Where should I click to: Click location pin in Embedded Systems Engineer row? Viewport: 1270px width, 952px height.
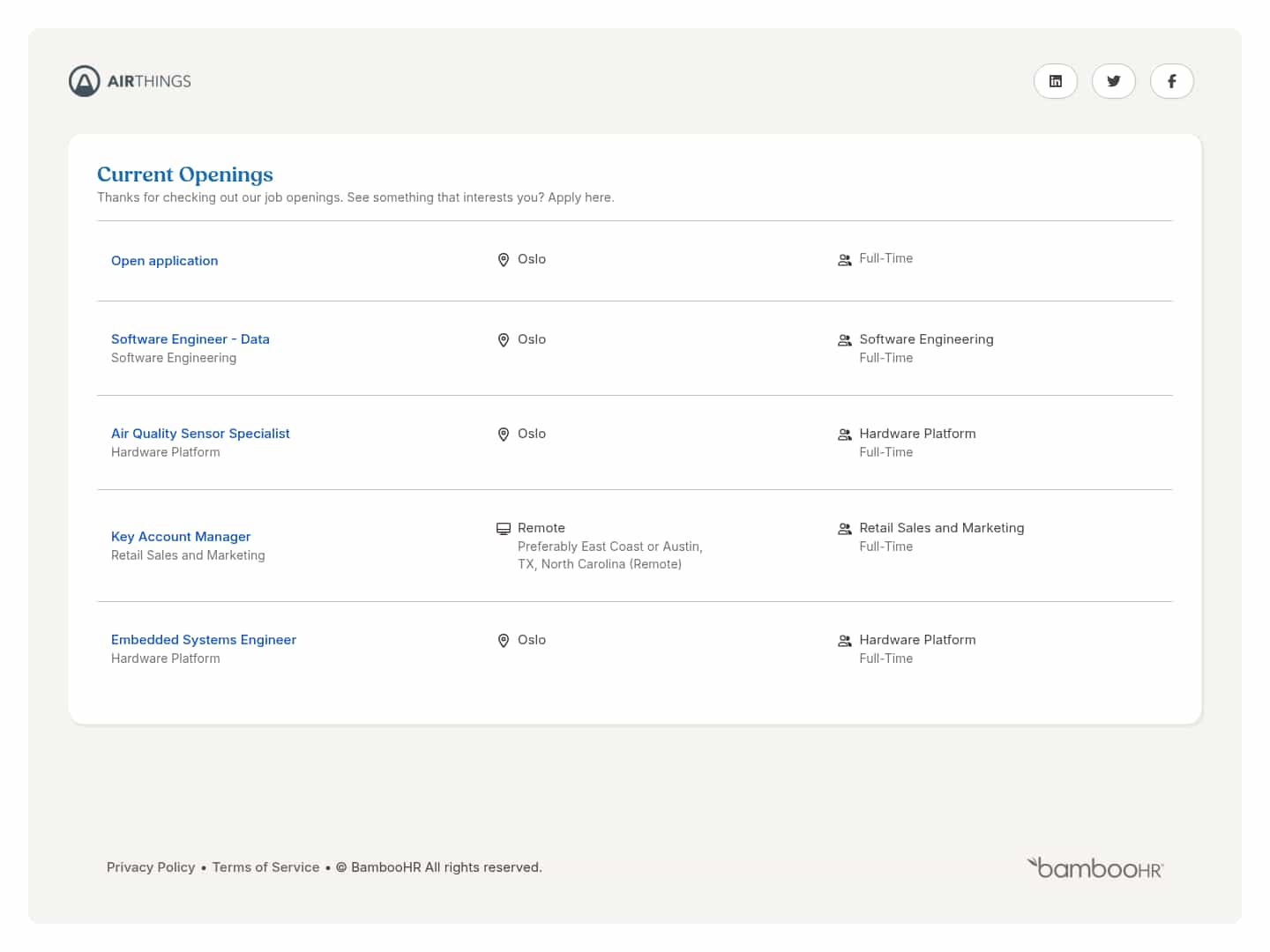point(504,641)
